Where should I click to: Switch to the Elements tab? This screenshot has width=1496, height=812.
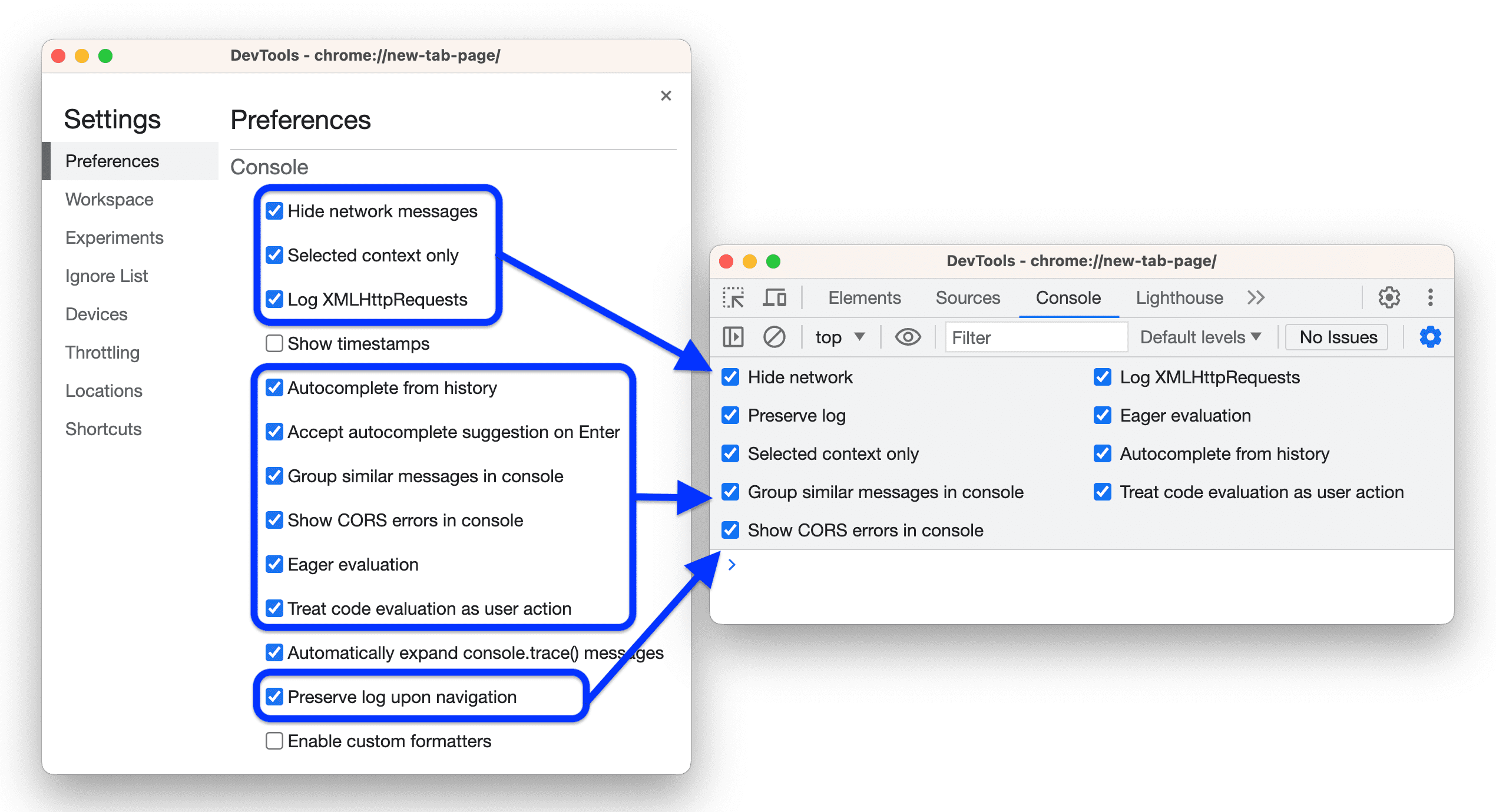[x=862, y=298]
